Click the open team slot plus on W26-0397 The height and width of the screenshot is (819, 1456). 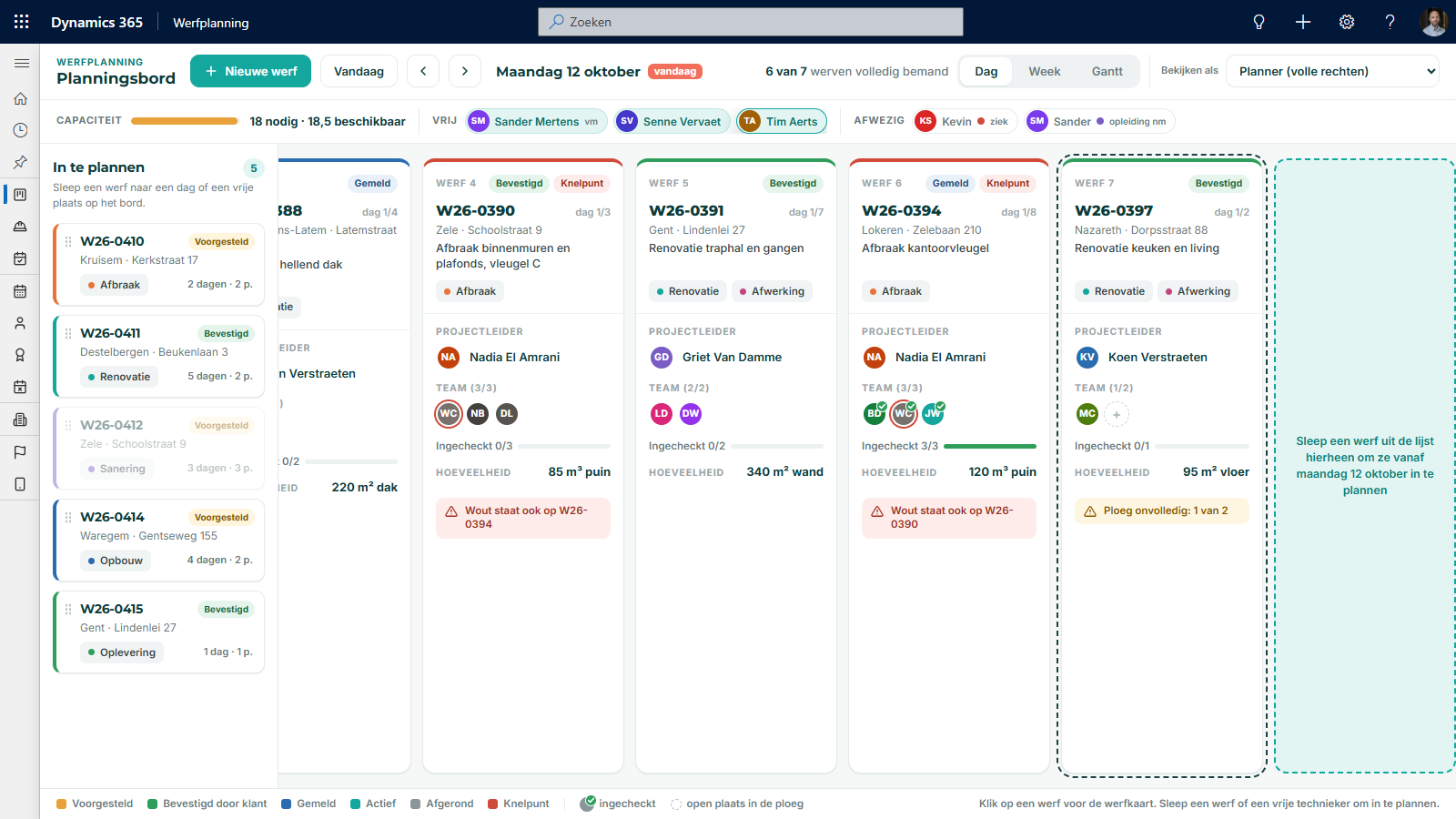[1117, 415]
